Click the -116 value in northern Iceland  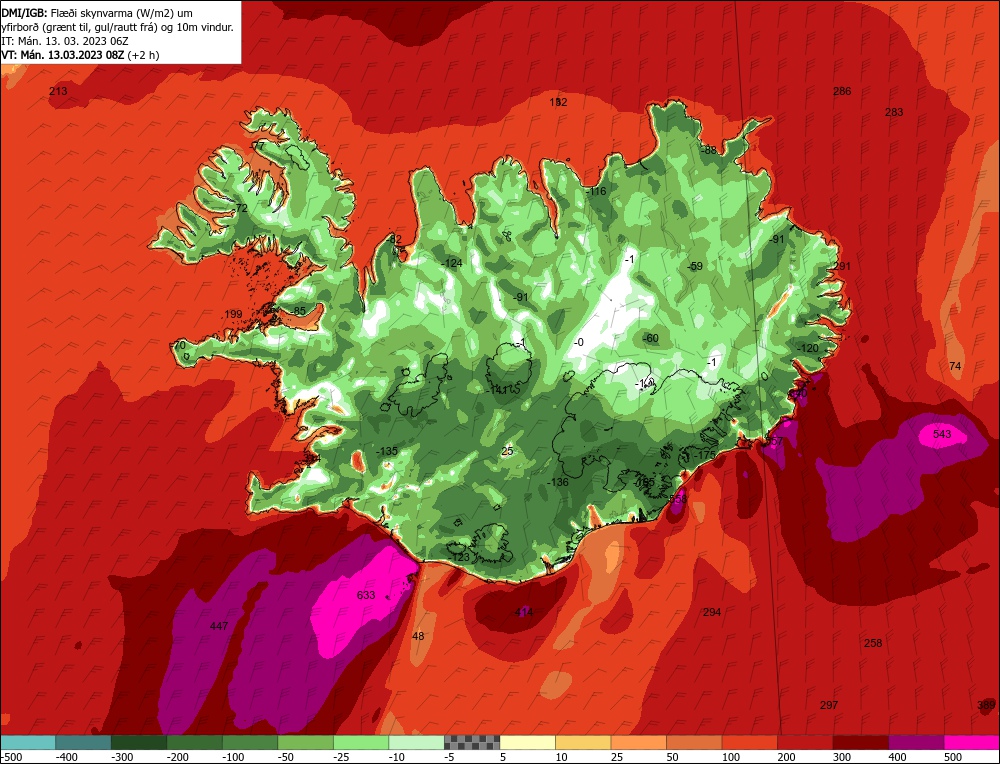[x=596, y=191]
